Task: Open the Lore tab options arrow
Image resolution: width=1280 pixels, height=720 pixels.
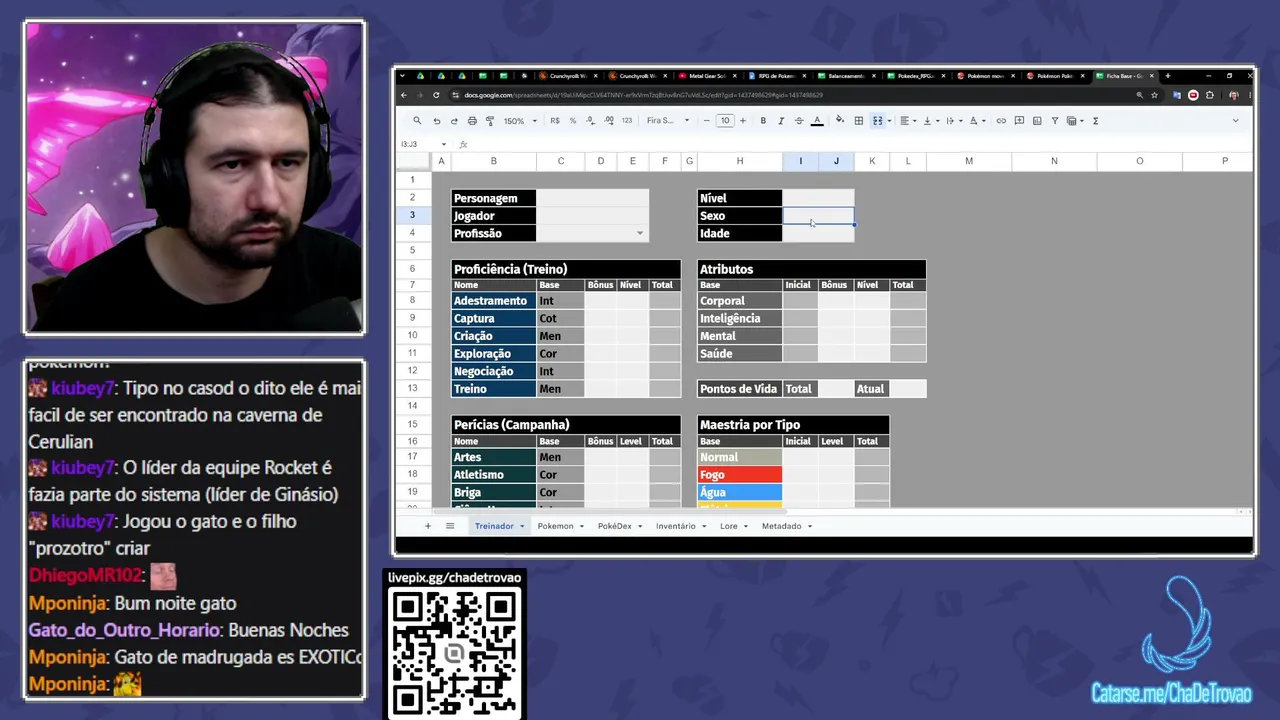Action: tap(748, 526)
